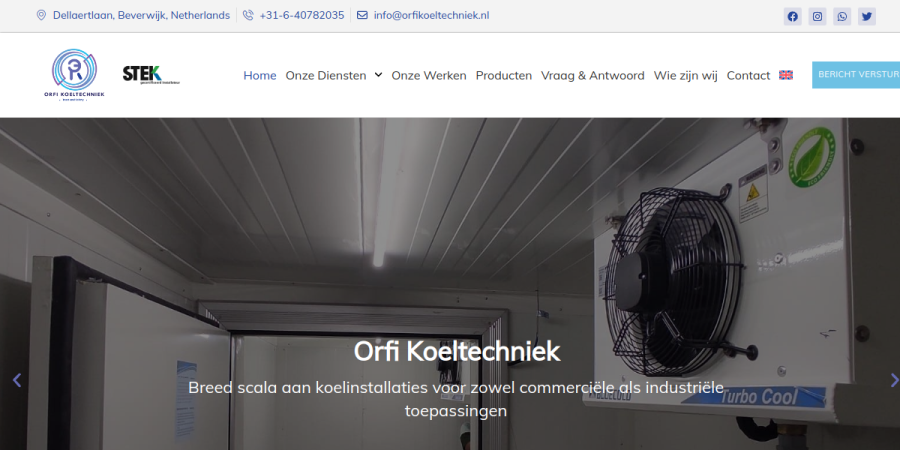Open the Home menu item
This screenshot has width=900, height=450.
(260, 75)
